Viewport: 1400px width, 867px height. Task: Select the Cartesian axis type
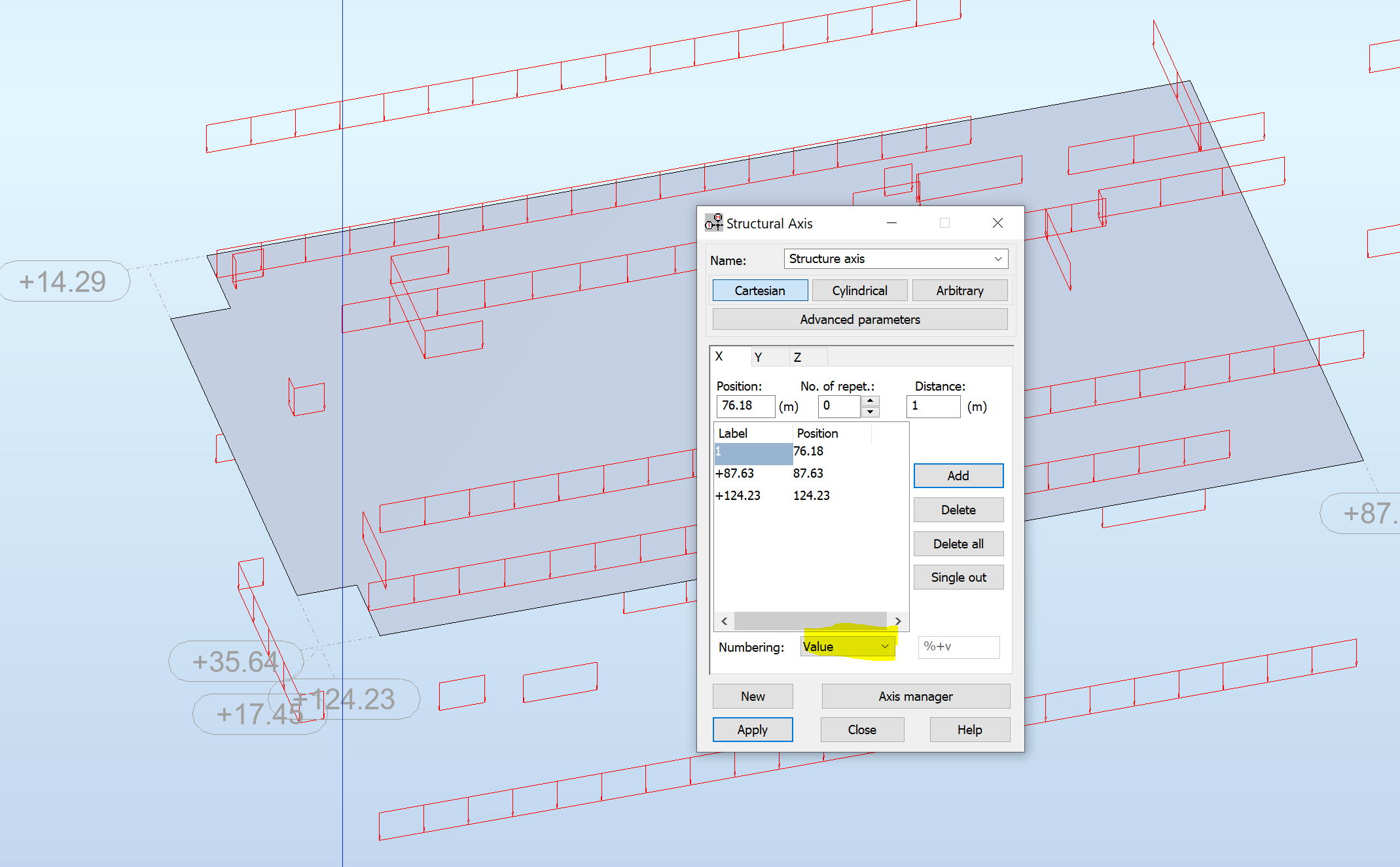pyautogui.click(x=760, y=291)
